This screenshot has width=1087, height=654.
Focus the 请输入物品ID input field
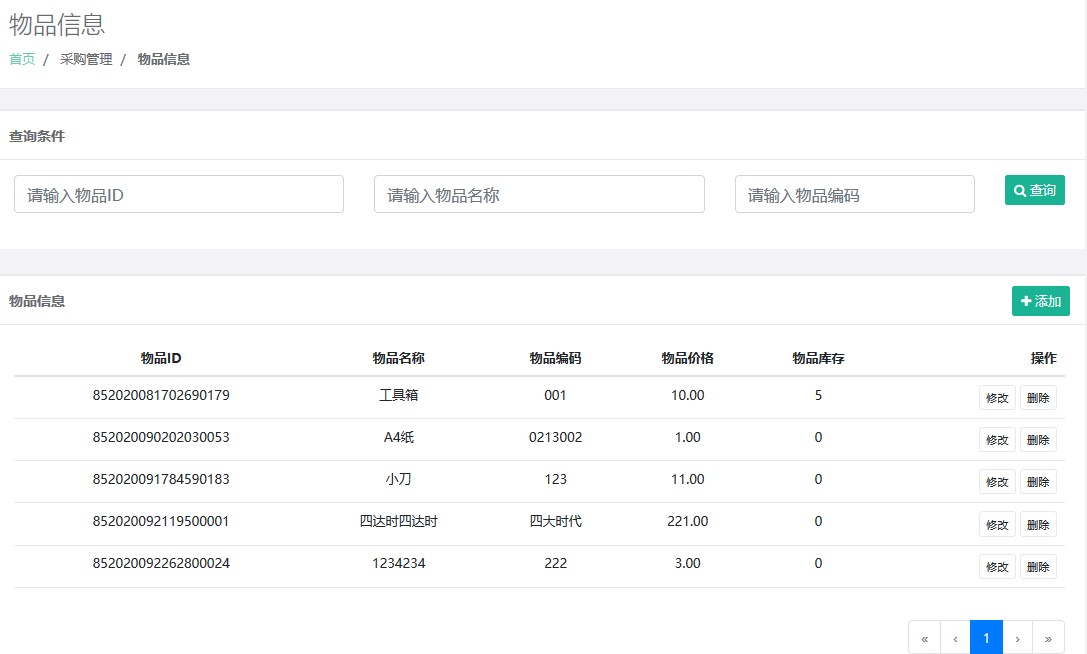coord(179,195)
